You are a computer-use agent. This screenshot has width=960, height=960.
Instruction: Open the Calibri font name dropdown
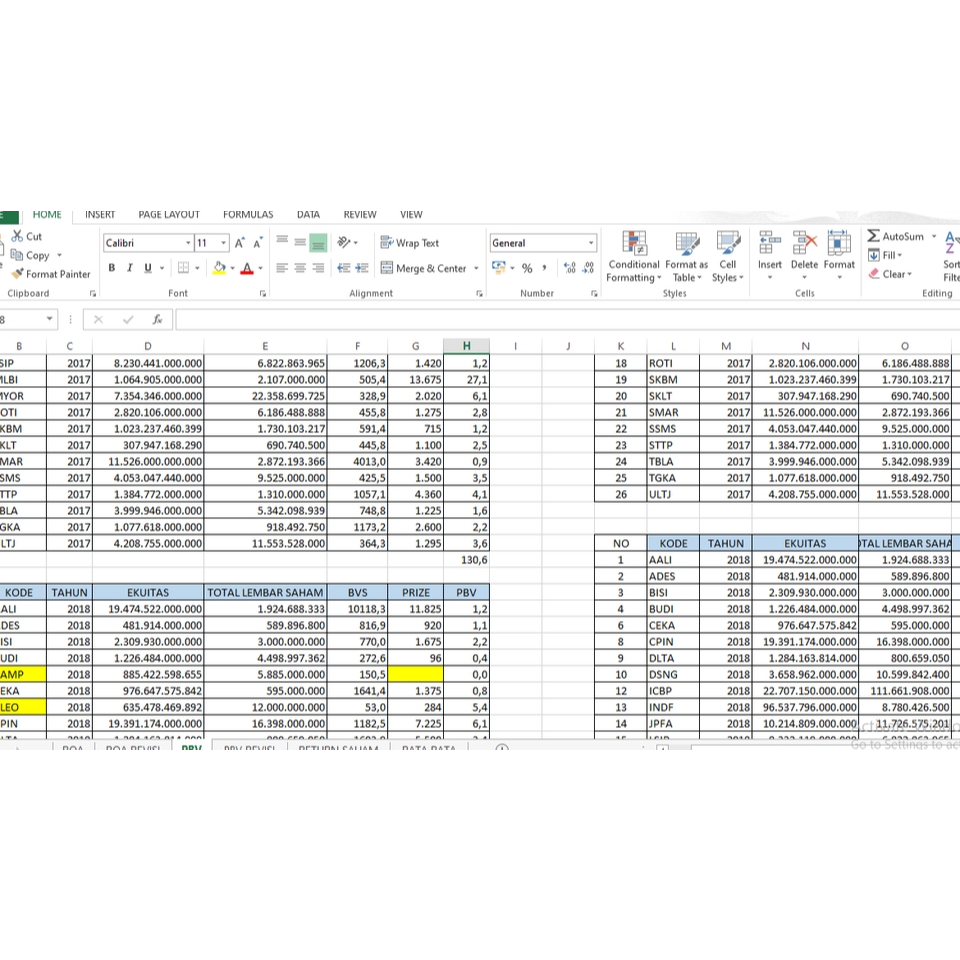pos(188,243)
